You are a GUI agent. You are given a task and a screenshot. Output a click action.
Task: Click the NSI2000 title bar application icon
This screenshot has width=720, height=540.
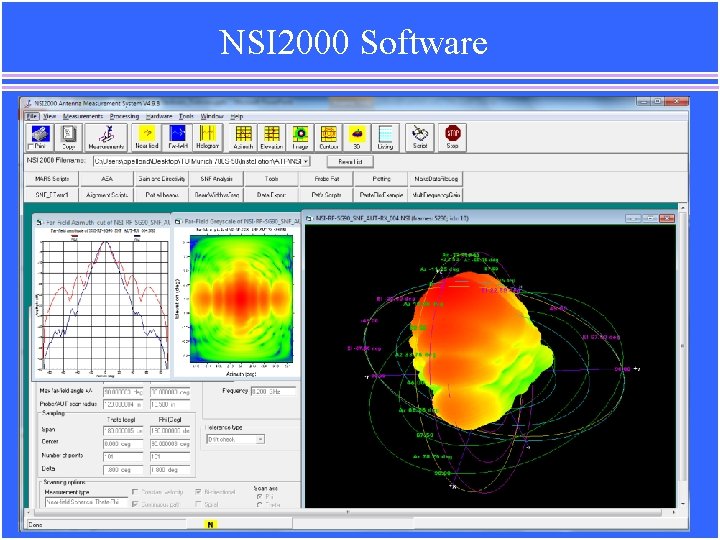pyautogui.click(x=29, y=103)
